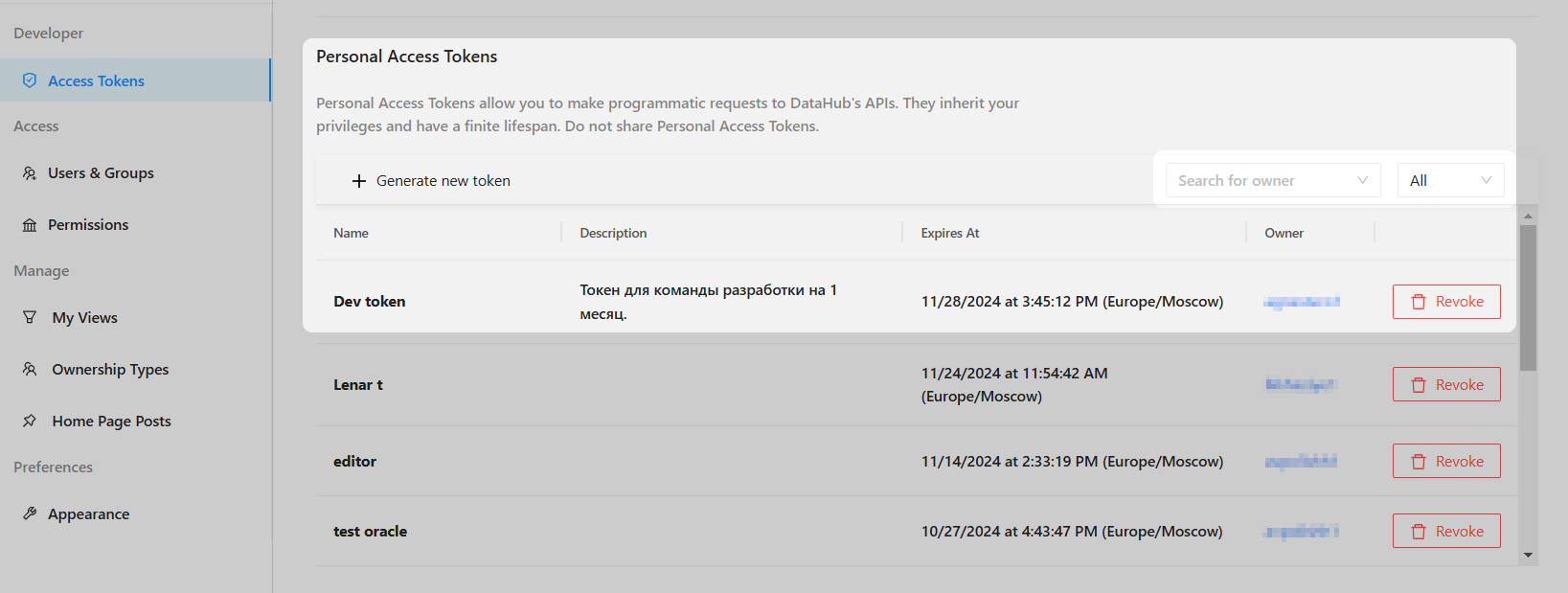Image resolution: width=1568 pixels, height=593 pixels.
Task: Click the shield icon beside Access Tokens
Action: click(30, 80)
